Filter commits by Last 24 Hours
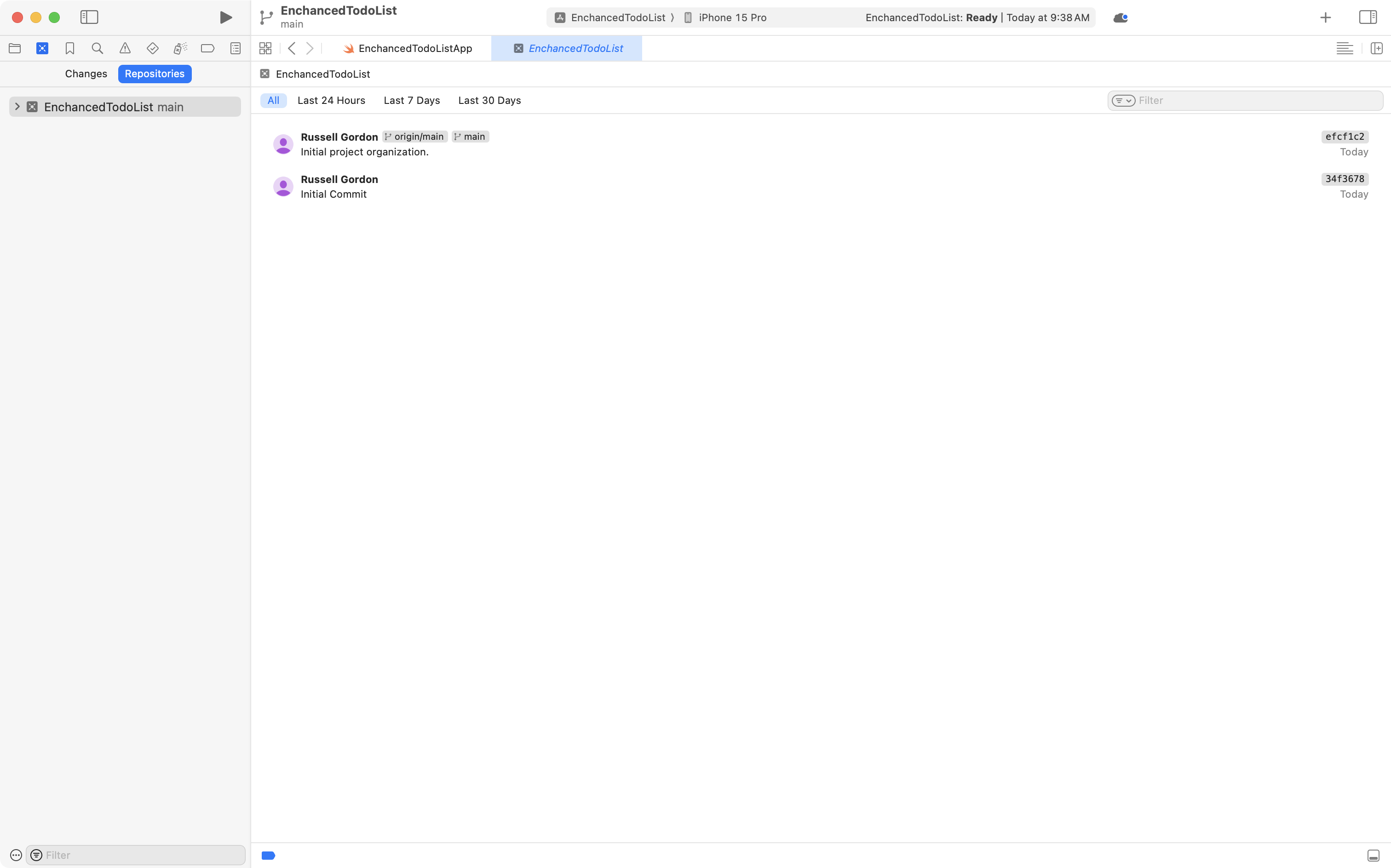Image resolution: width=1391 pixels, height=868 pixels. 331,100
